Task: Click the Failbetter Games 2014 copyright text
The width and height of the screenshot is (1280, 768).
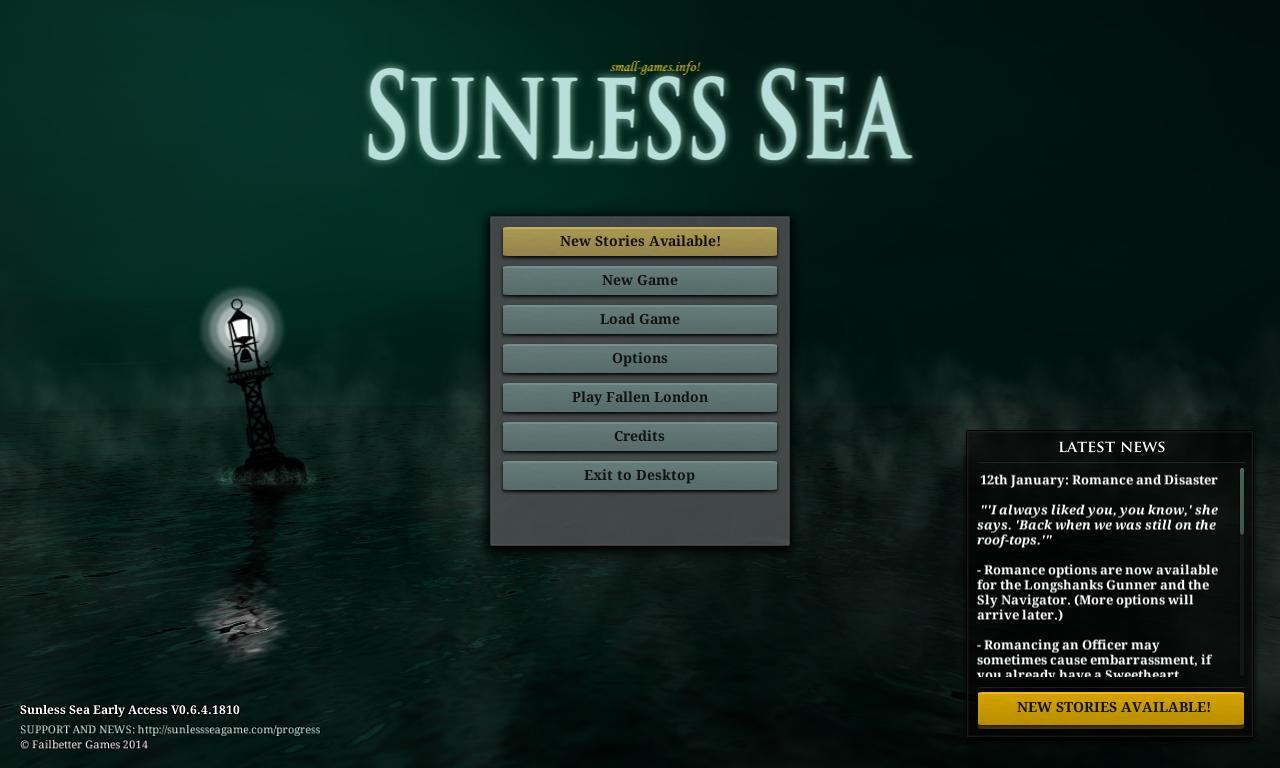Action: (x=84, y=744)
